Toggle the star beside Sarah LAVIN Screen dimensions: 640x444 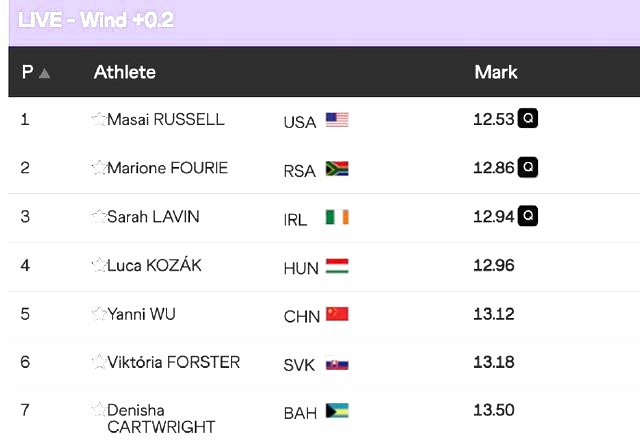(99, 216)
